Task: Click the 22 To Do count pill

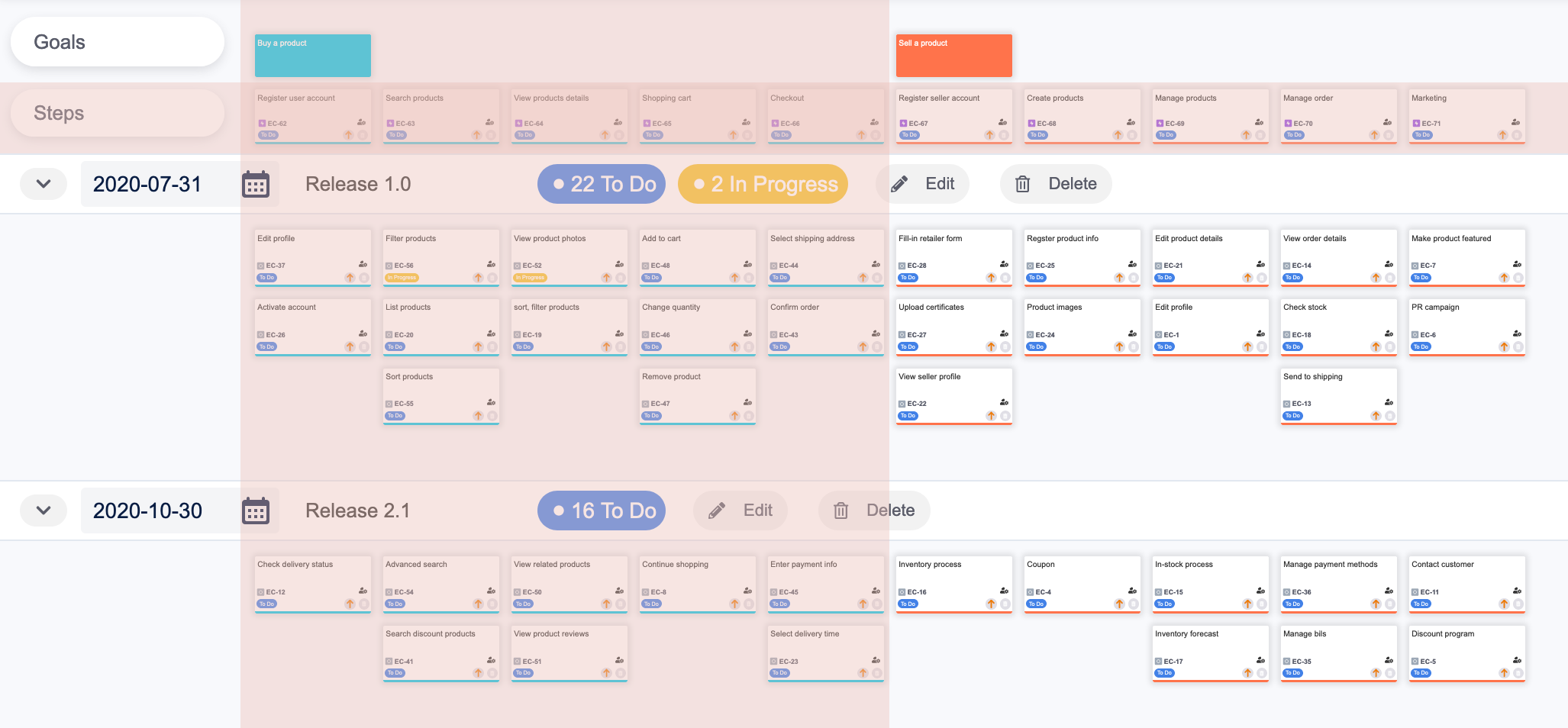Action: 601,183
